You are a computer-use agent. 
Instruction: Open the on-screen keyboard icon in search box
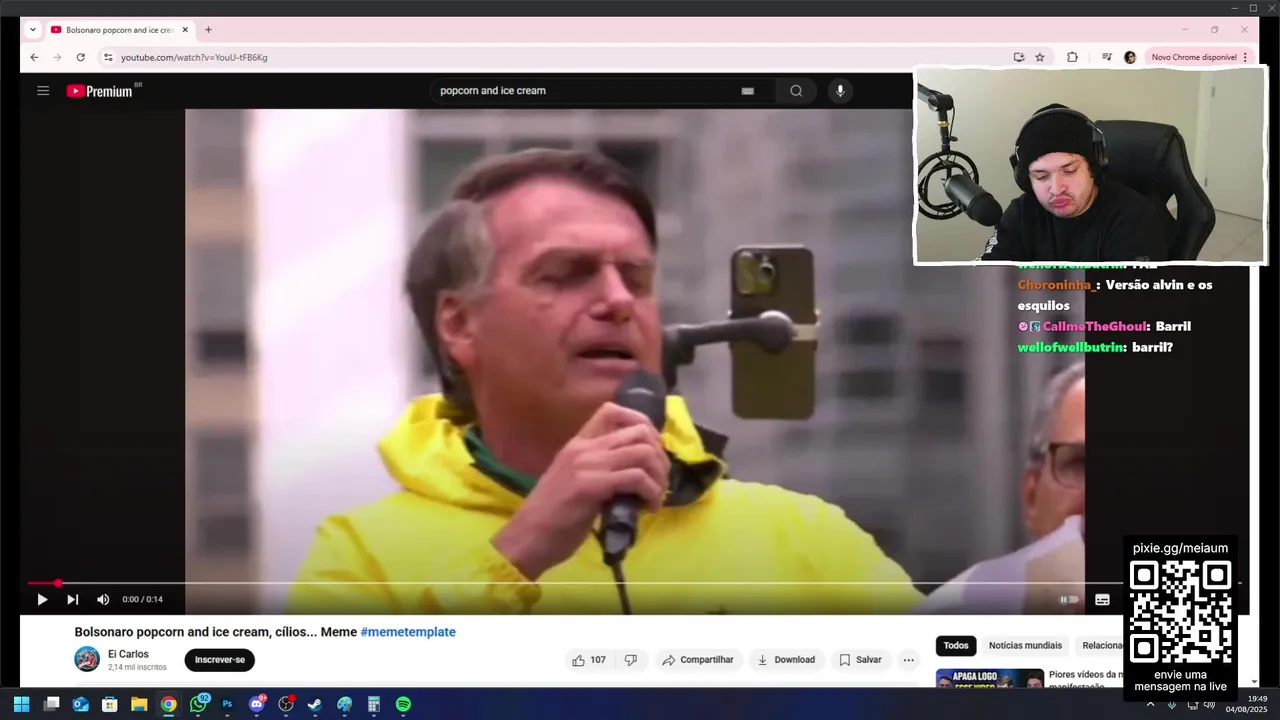(x=747, y=91)
